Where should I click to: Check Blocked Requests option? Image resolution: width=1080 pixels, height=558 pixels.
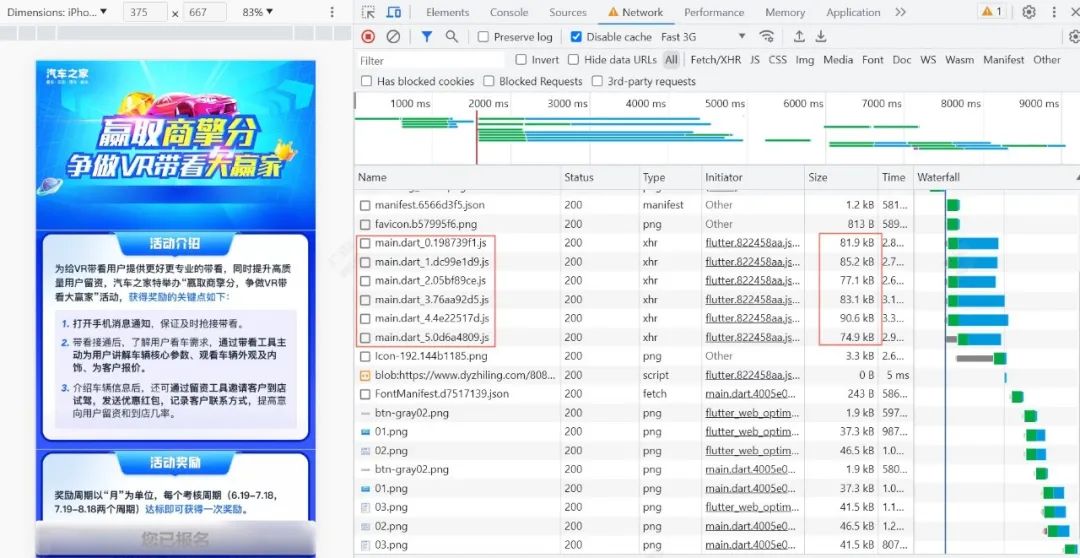pyautogui.click(x=488, y=81)
